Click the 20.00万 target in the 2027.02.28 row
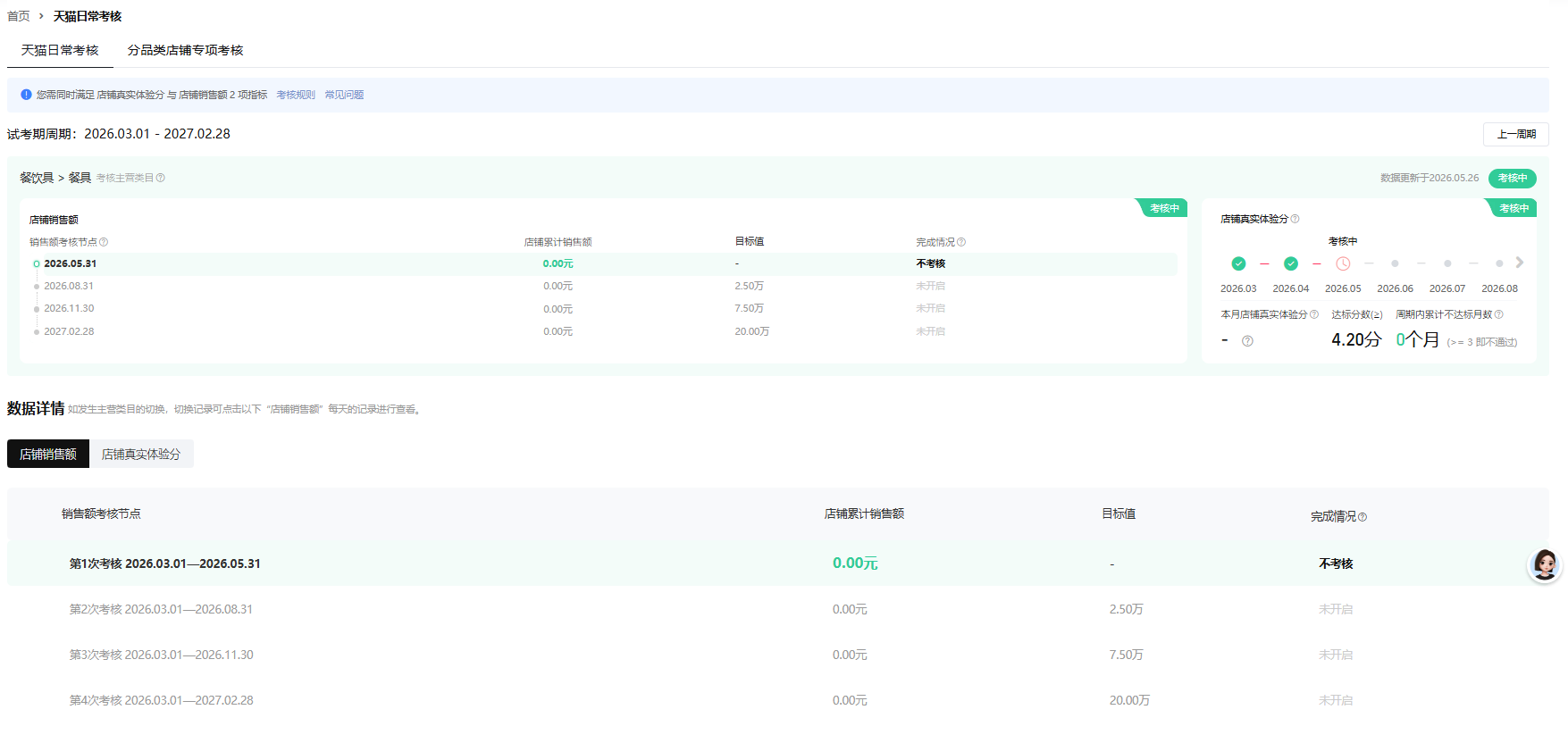The image size is (1568, 743). click(752, 331)
